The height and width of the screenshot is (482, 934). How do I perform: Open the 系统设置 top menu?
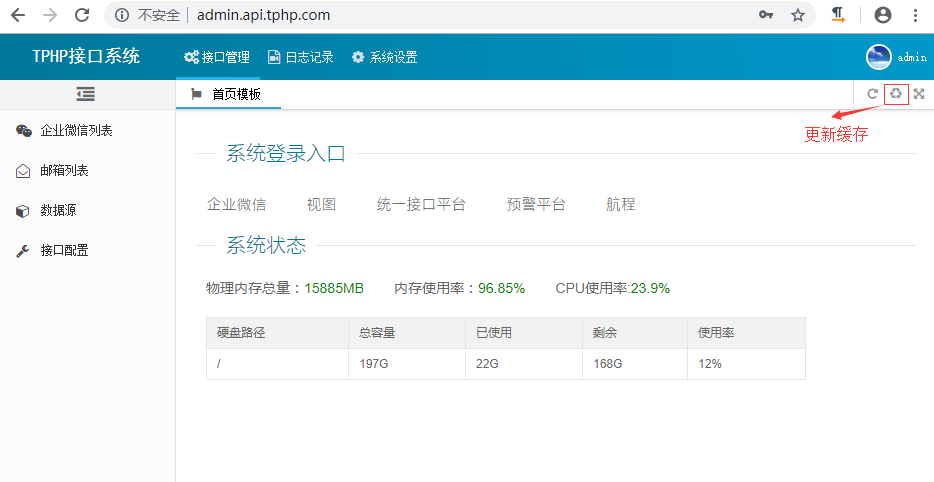click(384, 57)
